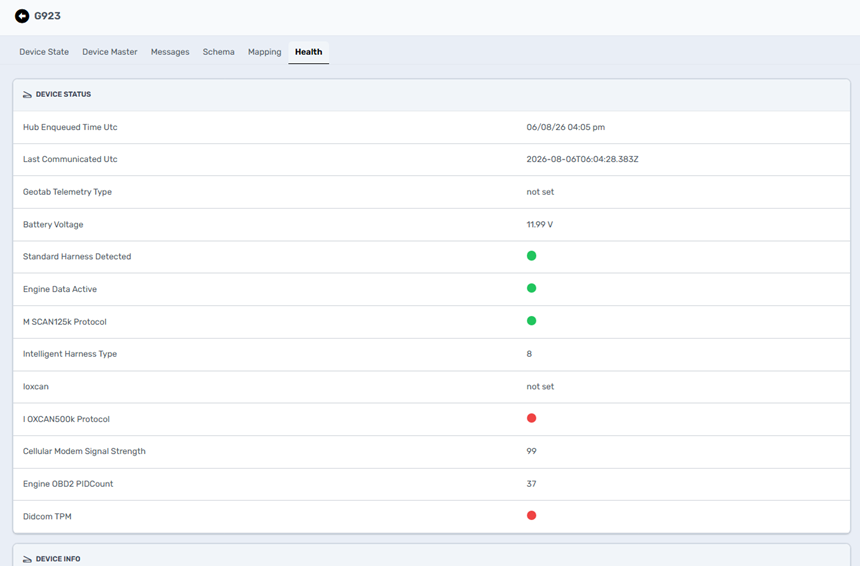Image resolution: width=860 pixels, height=566 pixels.
Task: Click the G923 device title
Action: tap(48, 16)
